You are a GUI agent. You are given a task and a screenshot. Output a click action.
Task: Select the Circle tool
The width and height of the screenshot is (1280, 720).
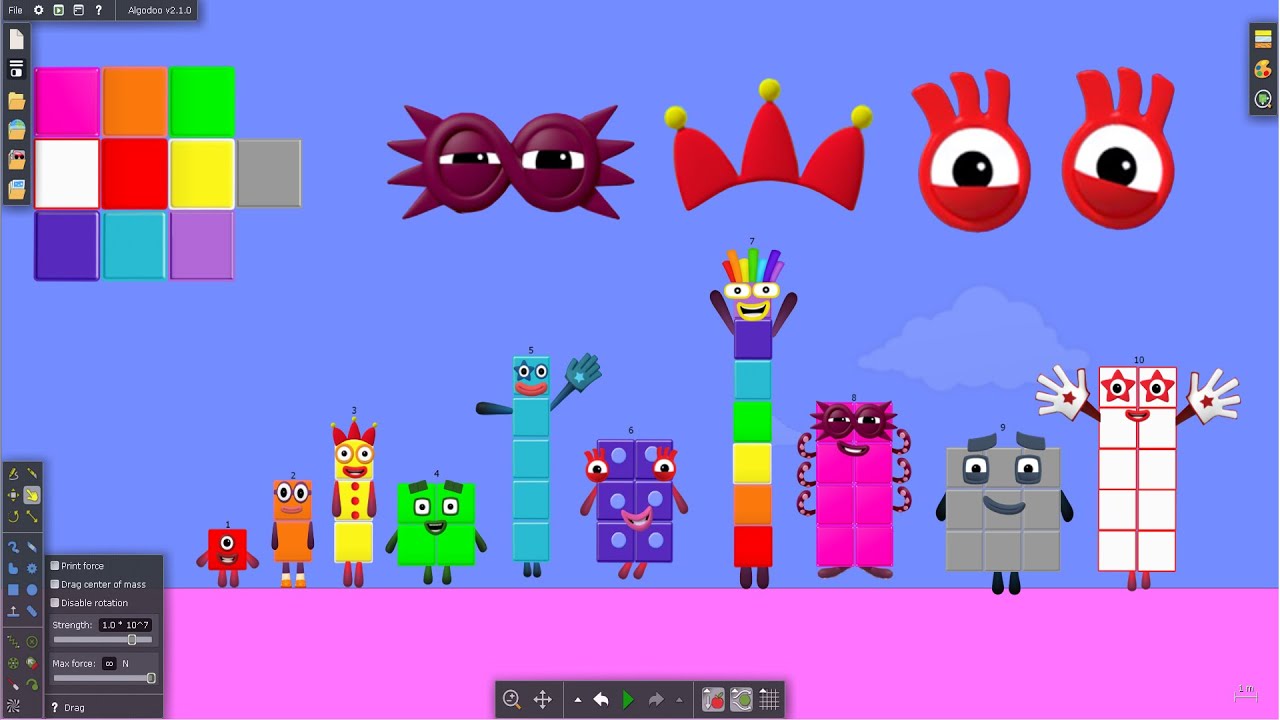32,589
